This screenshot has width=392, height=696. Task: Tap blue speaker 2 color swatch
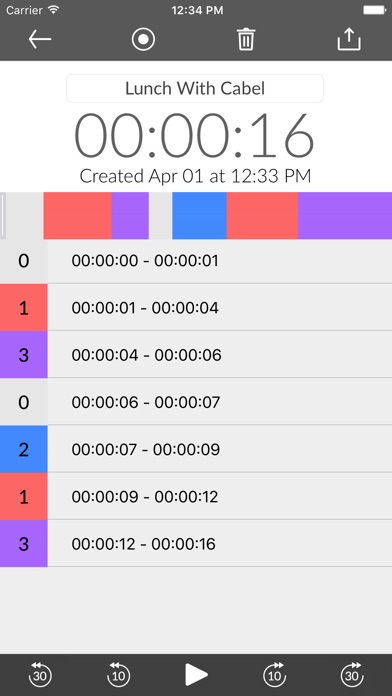click(x=24, y=449)
